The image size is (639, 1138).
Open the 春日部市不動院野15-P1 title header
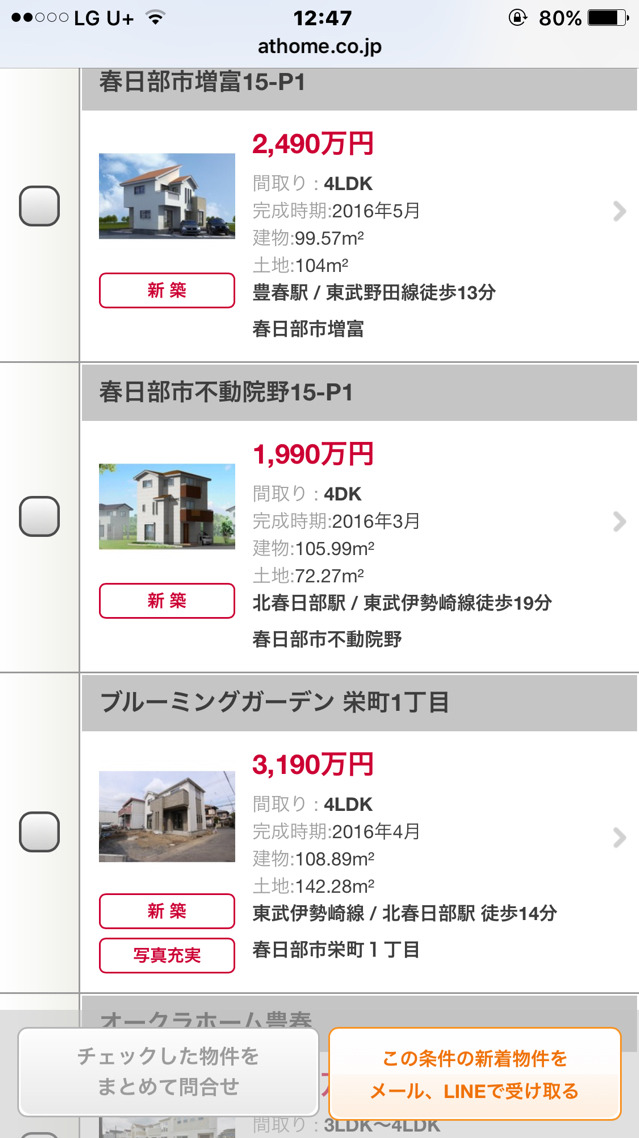pos(359,393)
